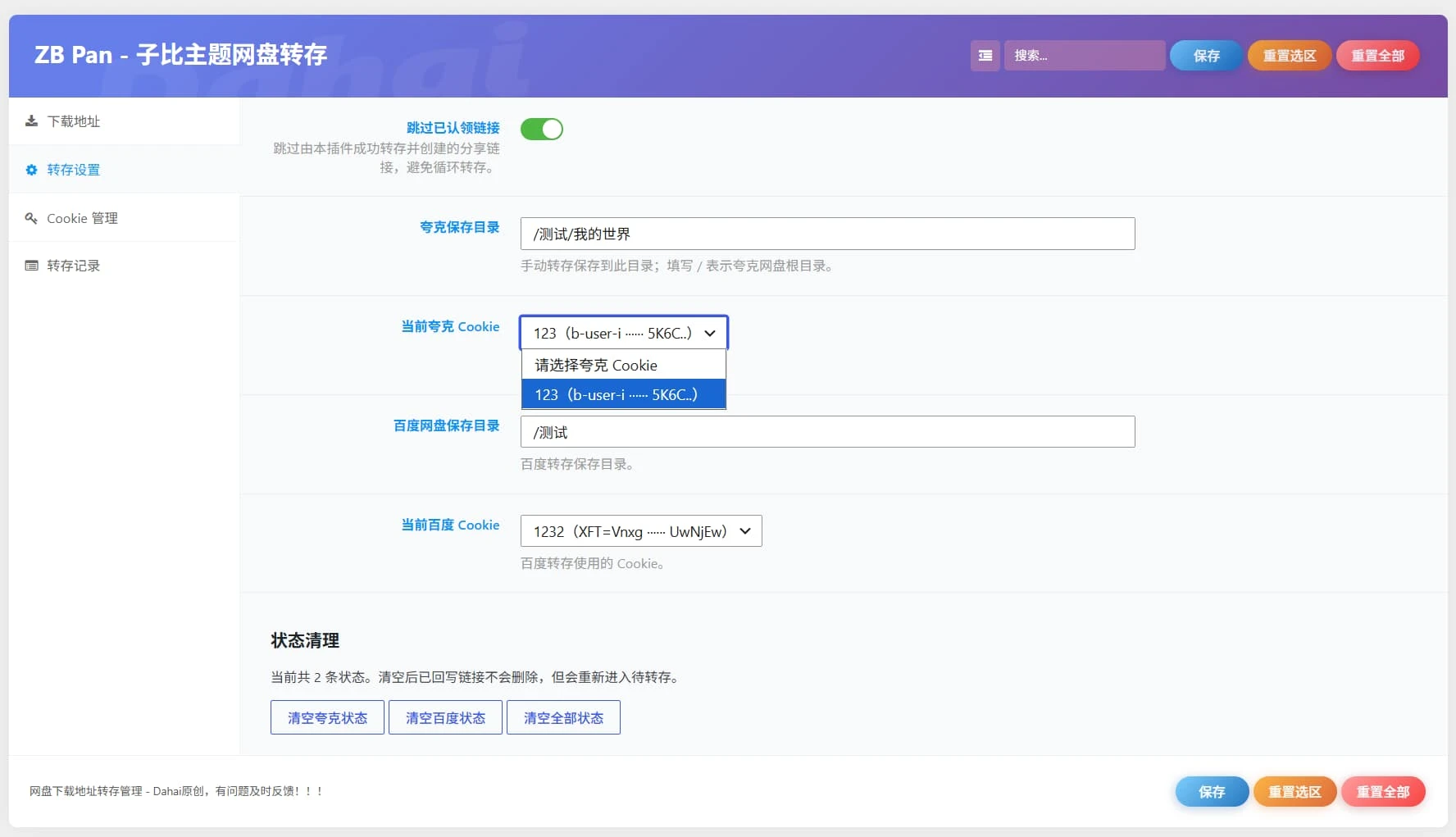The width and height of the screenshot is (1456, 837).
Task: Click the 当前夸克 Cookie label
Action: click(450, 326)
